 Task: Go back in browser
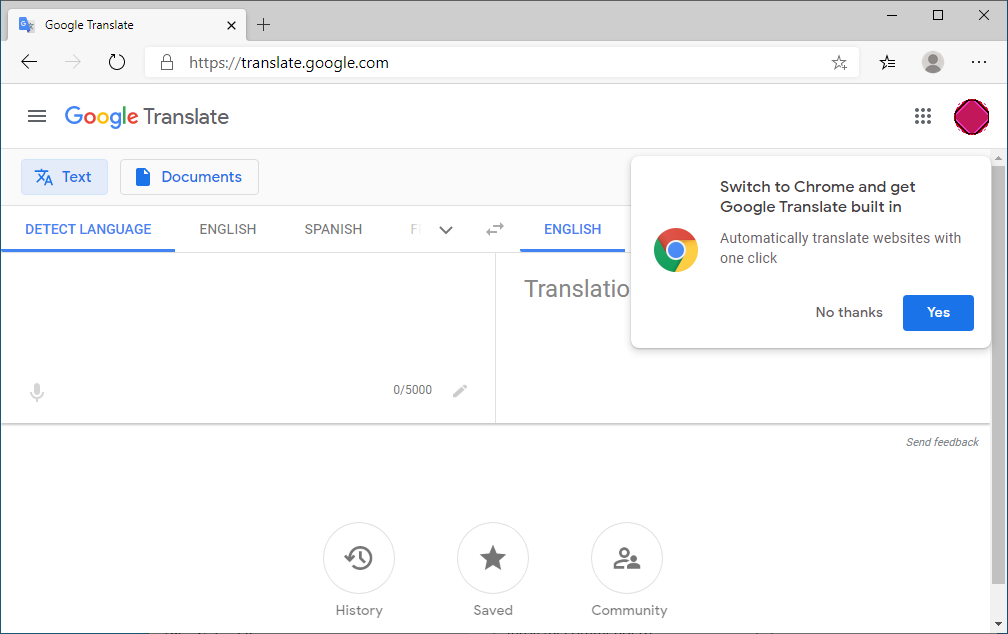coord(30,62)
